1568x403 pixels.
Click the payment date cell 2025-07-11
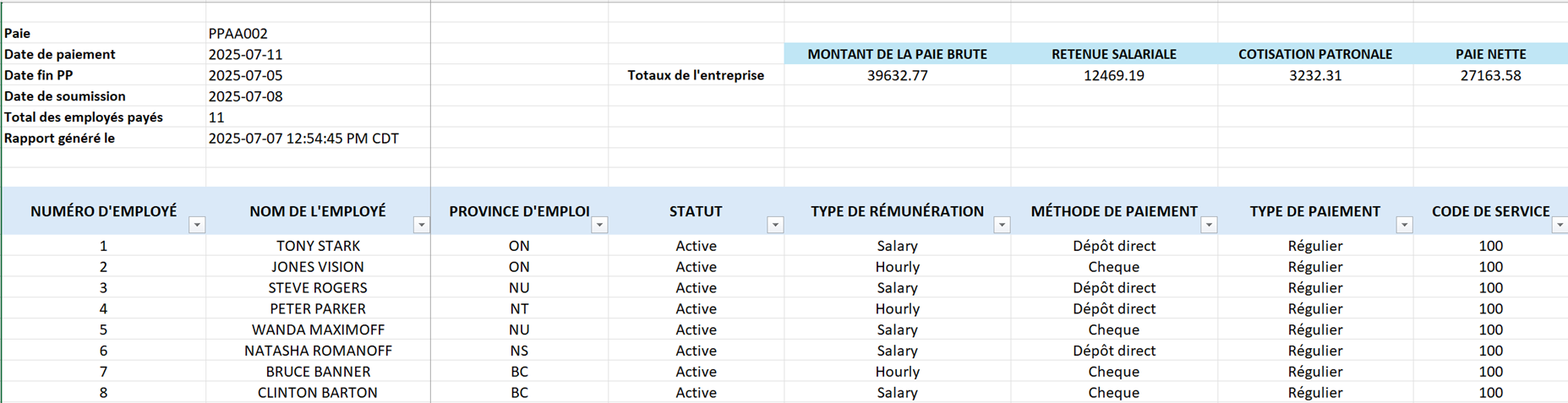[245, 54]
